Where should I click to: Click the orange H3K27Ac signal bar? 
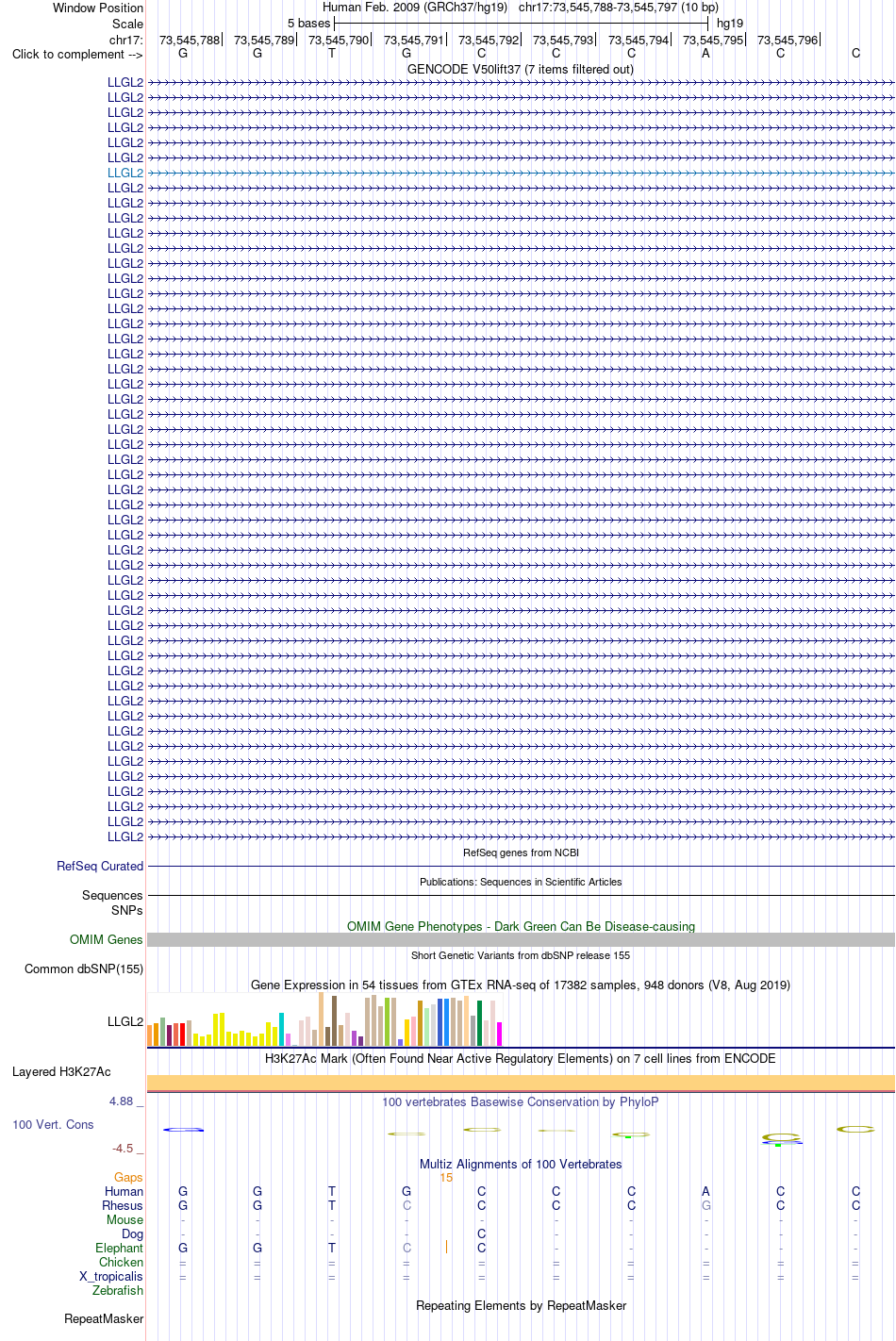(x=521, y=1082)
